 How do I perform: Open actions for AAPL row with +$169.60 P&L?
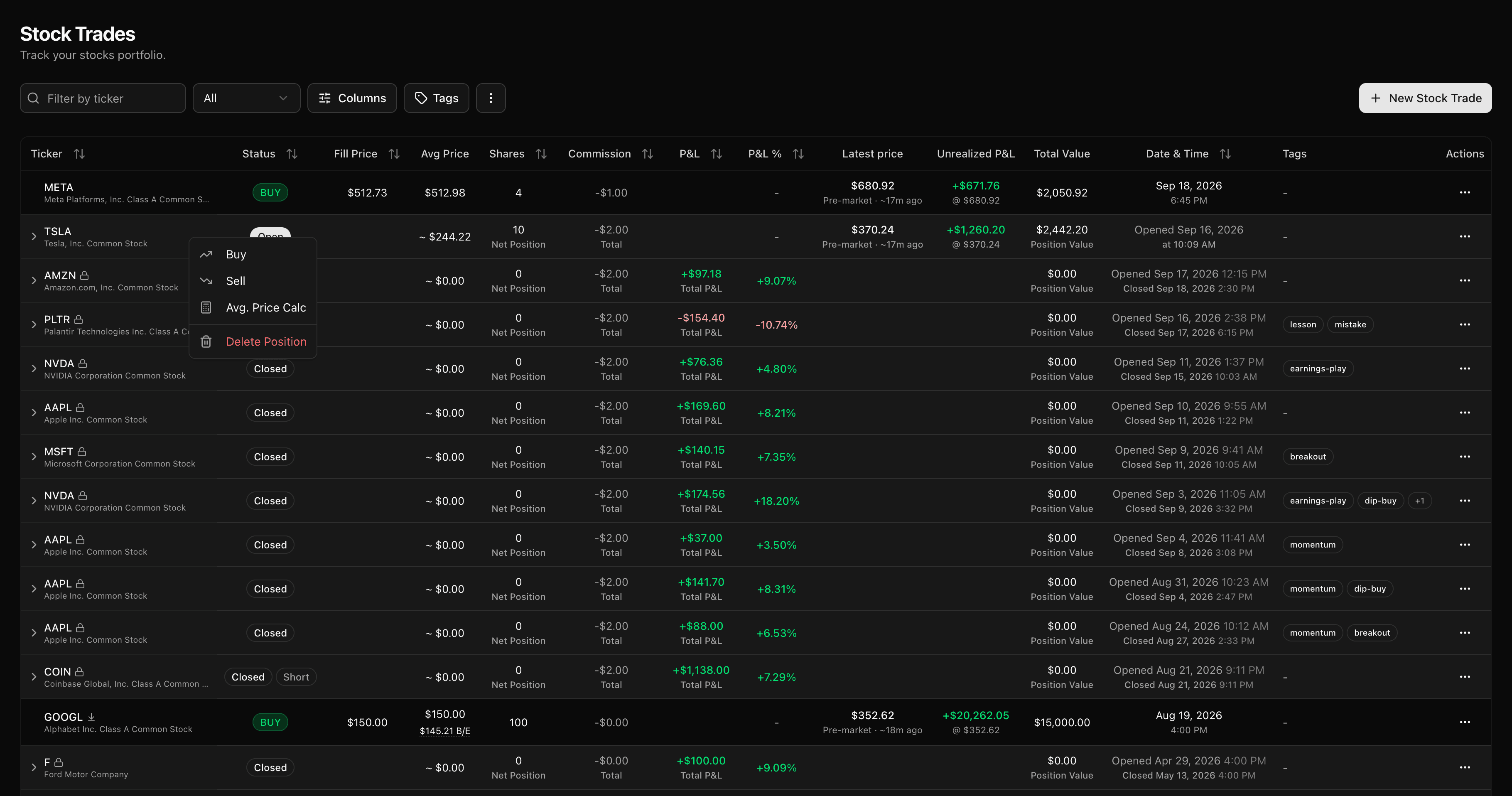(1465, 413)
